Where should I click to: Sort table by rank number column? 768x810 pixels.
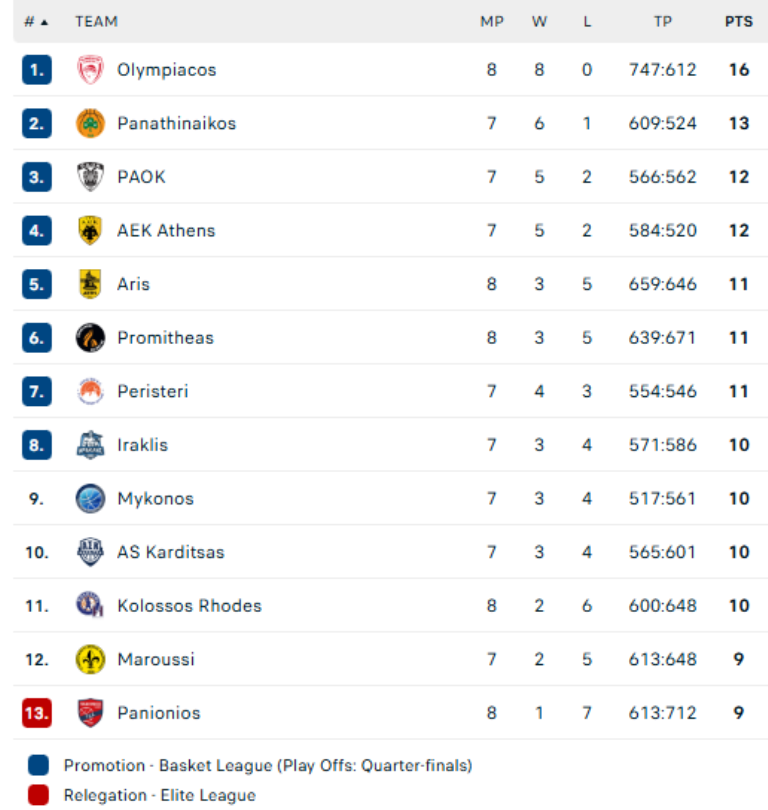[x=36, y=21]
